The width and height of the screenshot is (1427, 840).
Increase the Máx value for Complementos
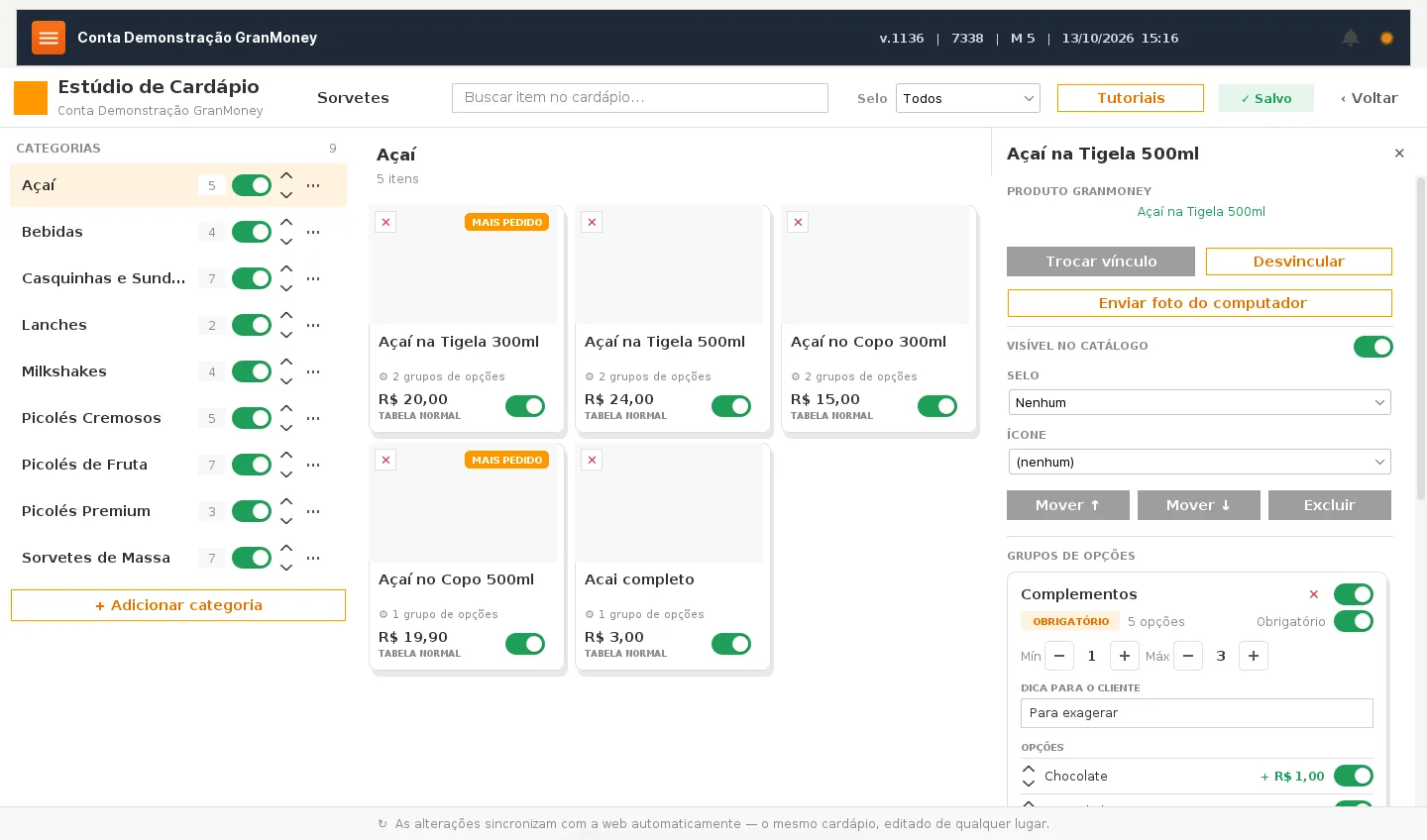point(1254,656)
